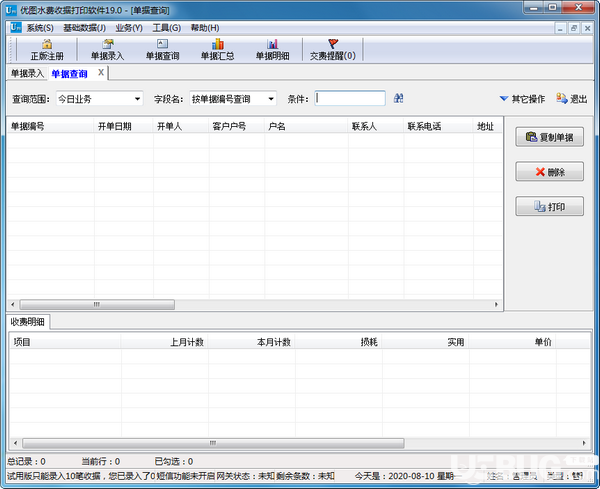Viewport: 600px width, 489px height.
Task: Close the 单据查询 tab with X
Action: click(x=101, y=72)
